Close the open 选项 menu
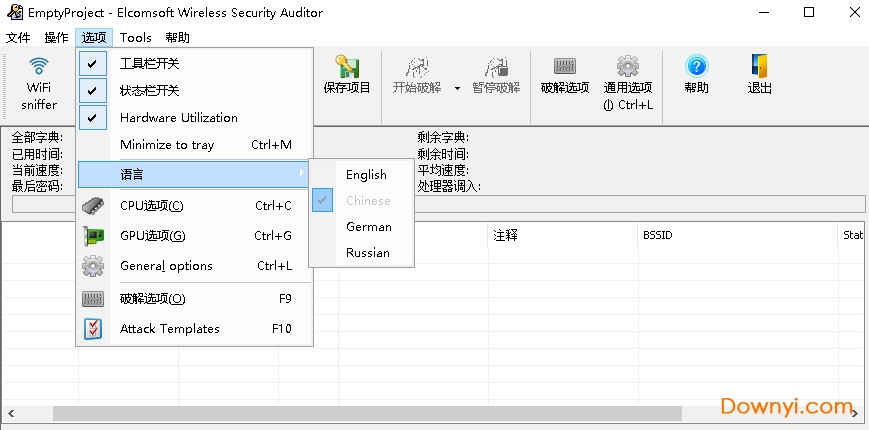Screen dimensions: 869x430 click(x=94, y=38)
